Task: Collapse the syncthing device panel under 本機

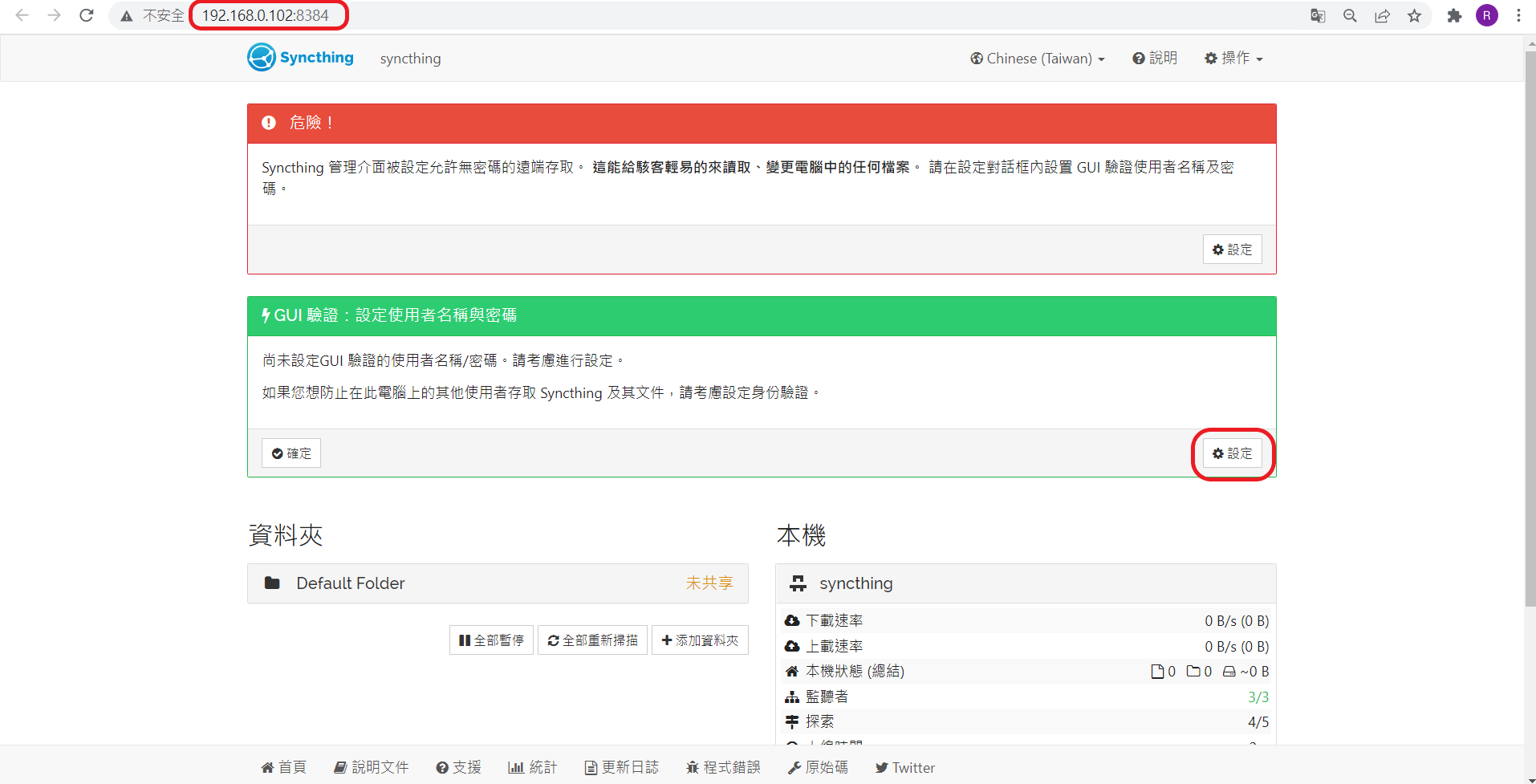Action: click(x=1026, y=583)
